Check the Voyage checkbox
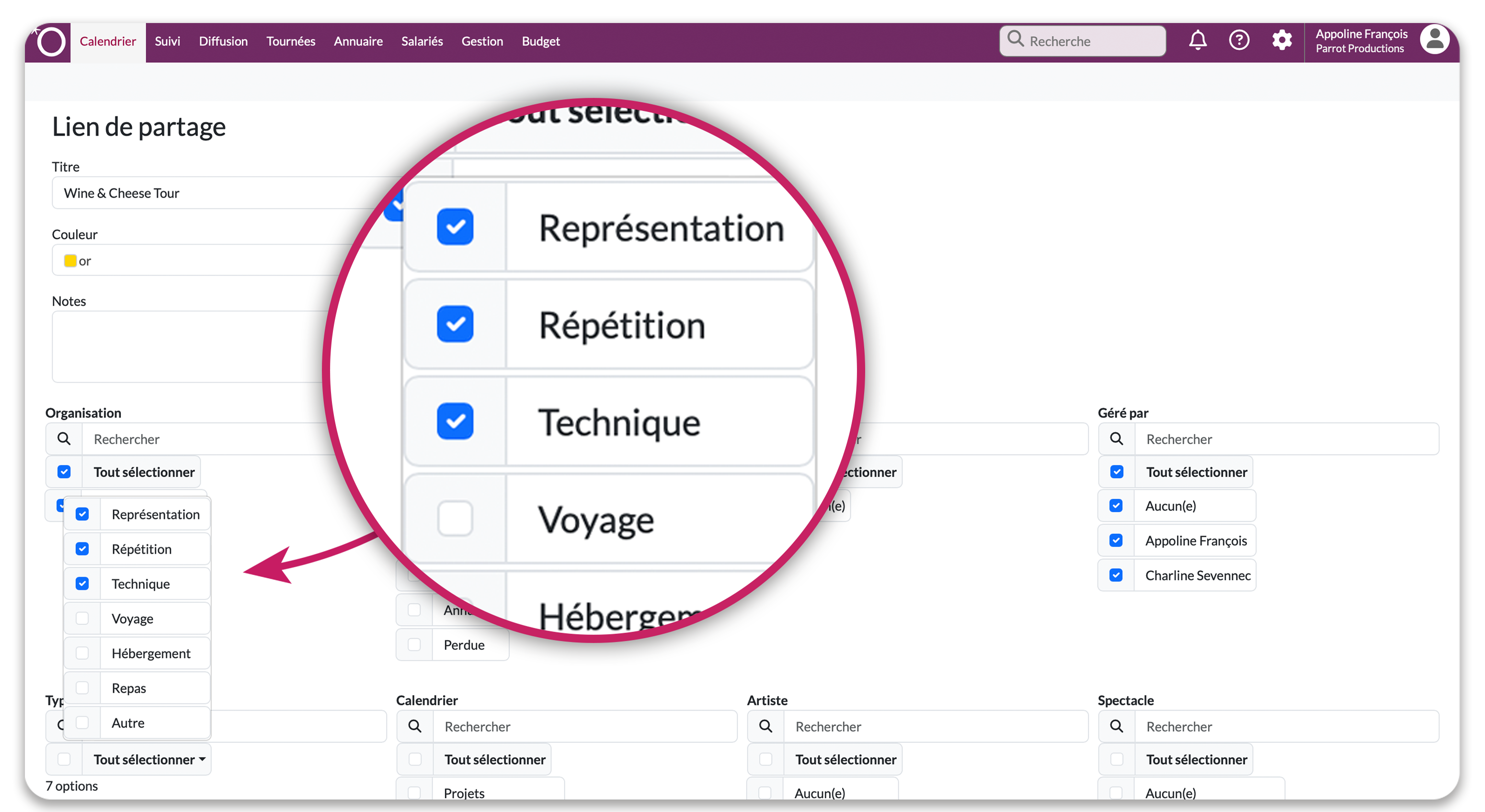Image resolution: width=1485 pixels, height=812 pixels. pos(82,619)
